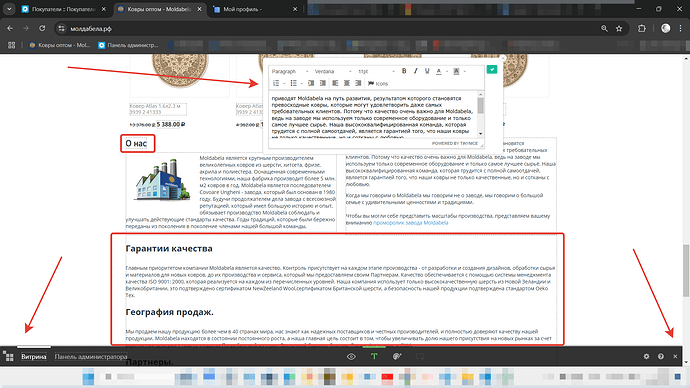The height and width of the screenshot is (388, 690).
Task: Open the проморолик завода Moldabela link
Action: click(411, 223)
